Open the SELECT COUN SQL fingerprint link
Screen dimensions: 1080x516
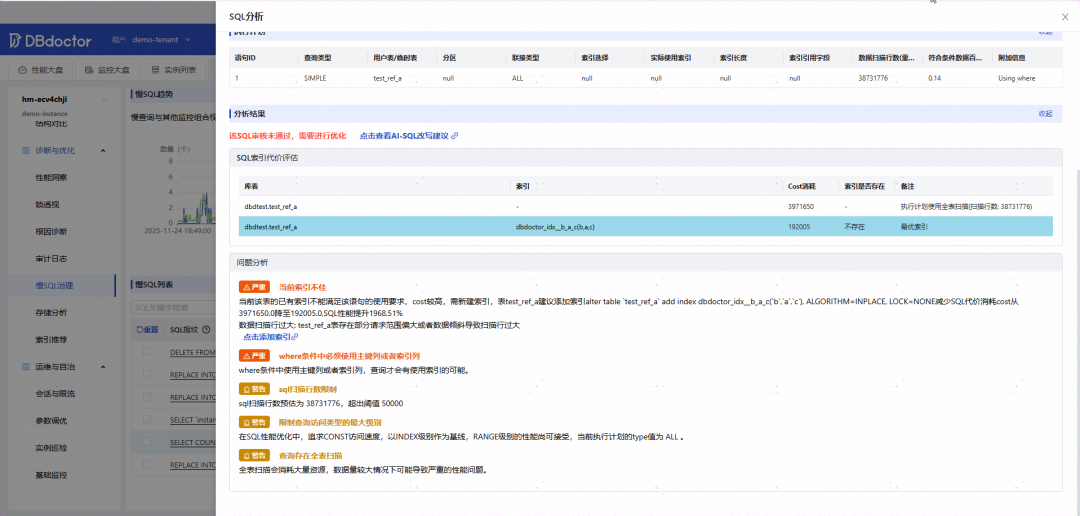pyautogui.click(x=193, y=442)
